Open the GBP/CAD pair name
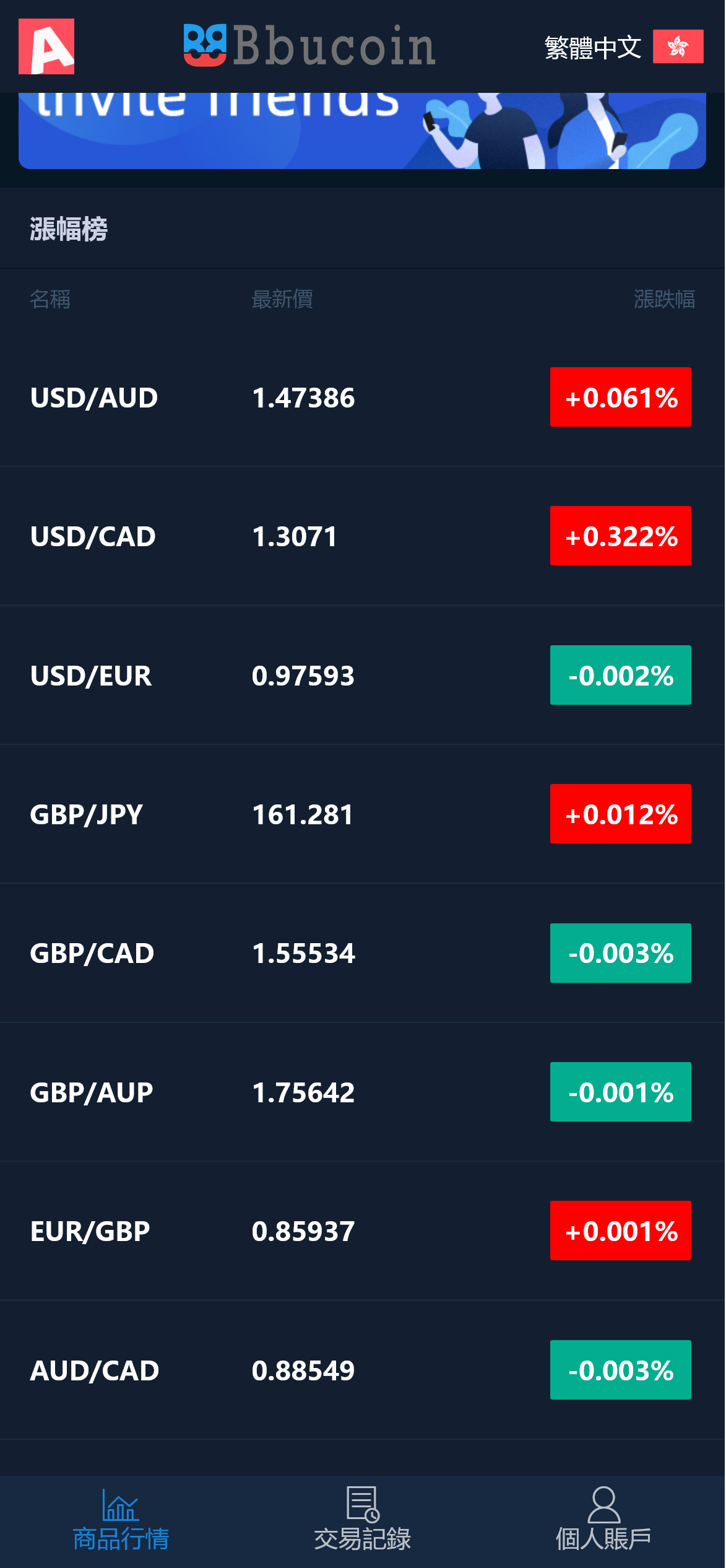Viewport: 726px width, 1568px height. pyautogui.click(x=92, y=953)
